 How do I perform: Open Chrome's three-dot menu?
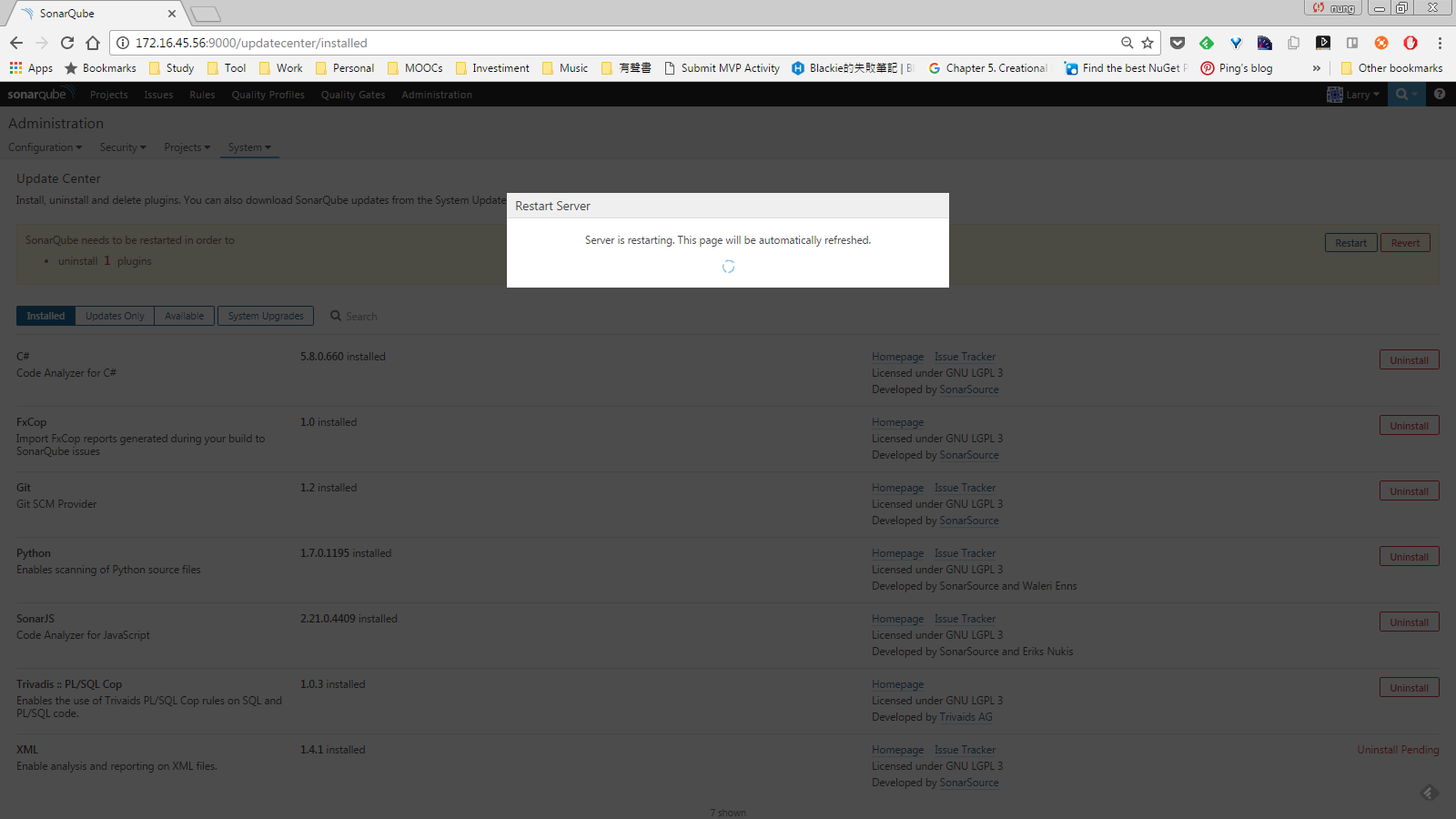1440,43
